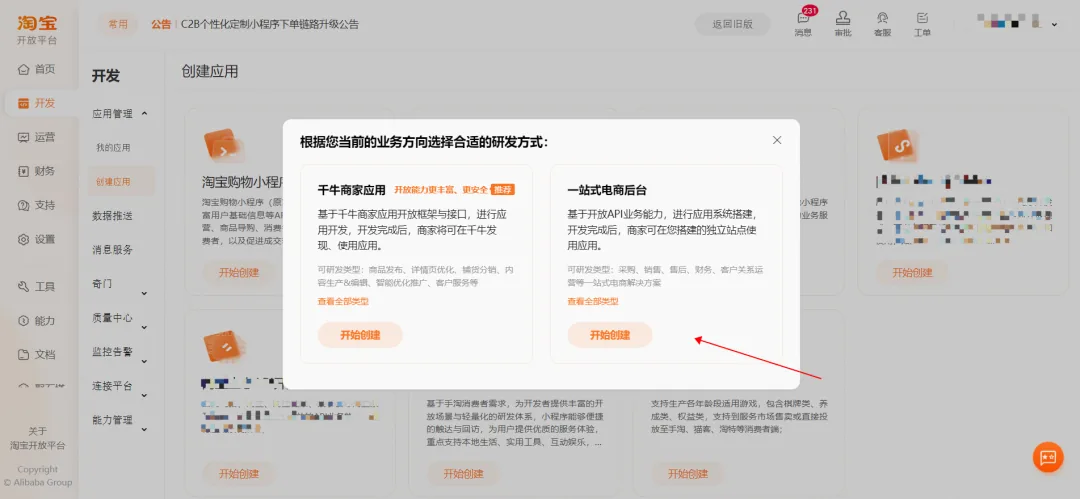Viewport: 1080px width, 499px height.
Task: View all types under 千牛商家应用
Action: [x=343, y=301]
